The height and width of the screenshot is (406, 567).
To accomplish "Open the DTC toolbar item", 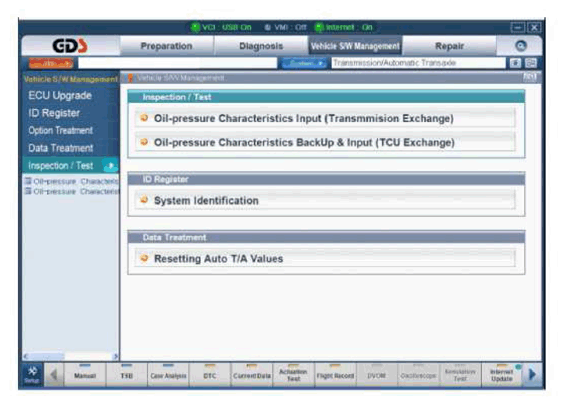I will coord(210,375).
